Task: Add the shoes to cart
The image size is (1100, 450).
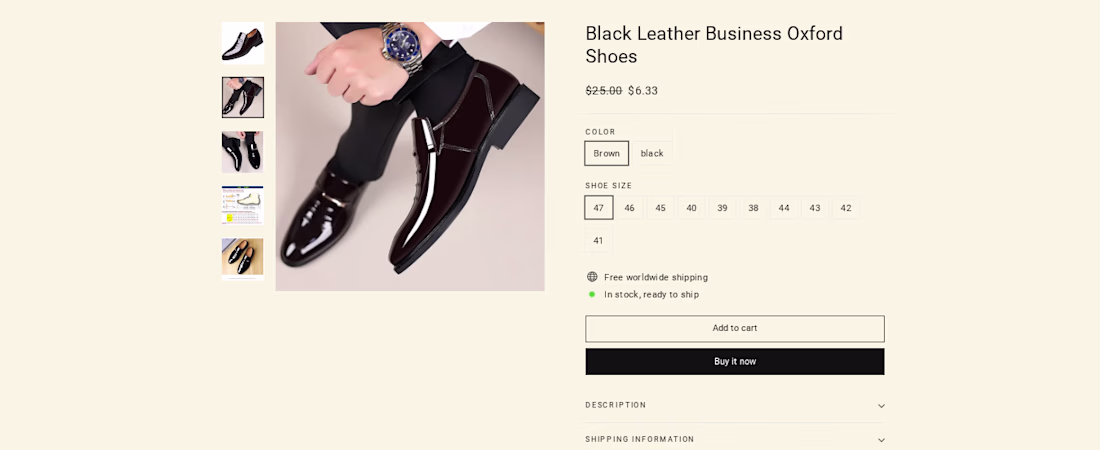Action: (x=734, y=328)
